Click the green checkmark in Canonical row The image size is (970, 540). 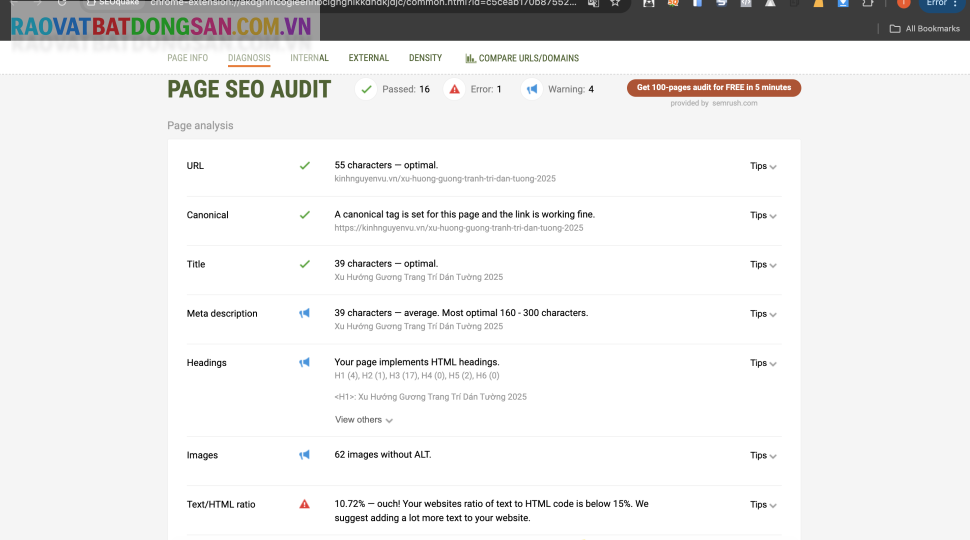coord(305,215)
